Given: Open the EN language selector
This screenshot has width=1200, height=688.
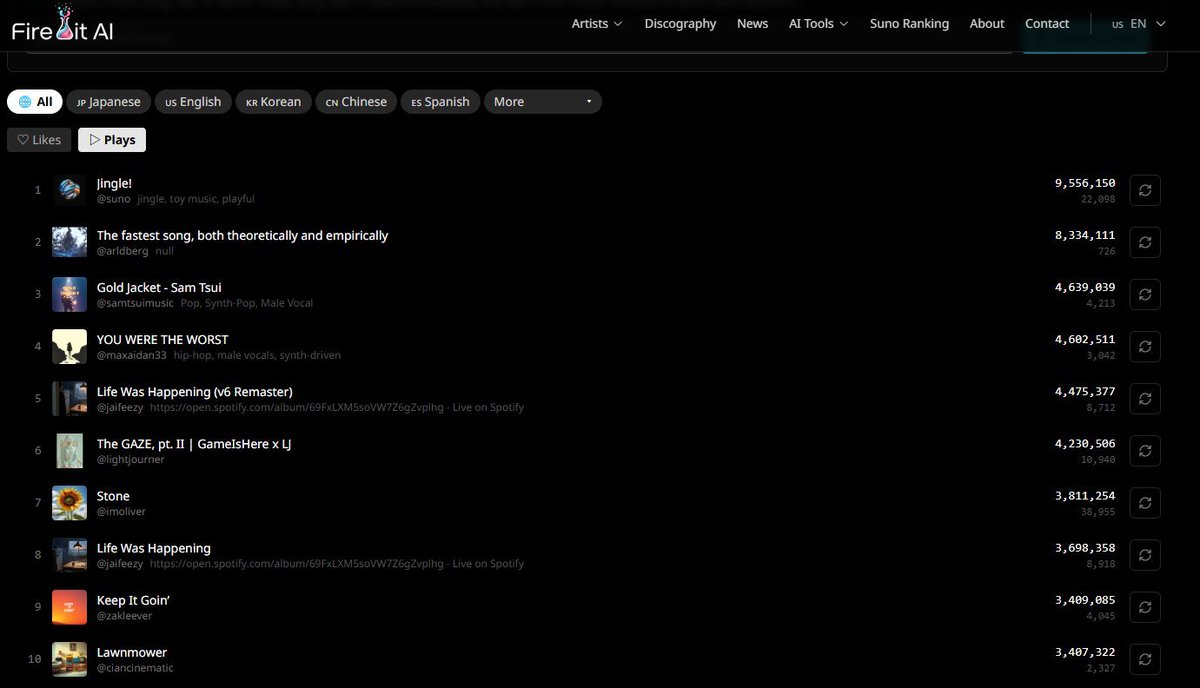Looking at the screenshot, I should tap(1139, 24).
